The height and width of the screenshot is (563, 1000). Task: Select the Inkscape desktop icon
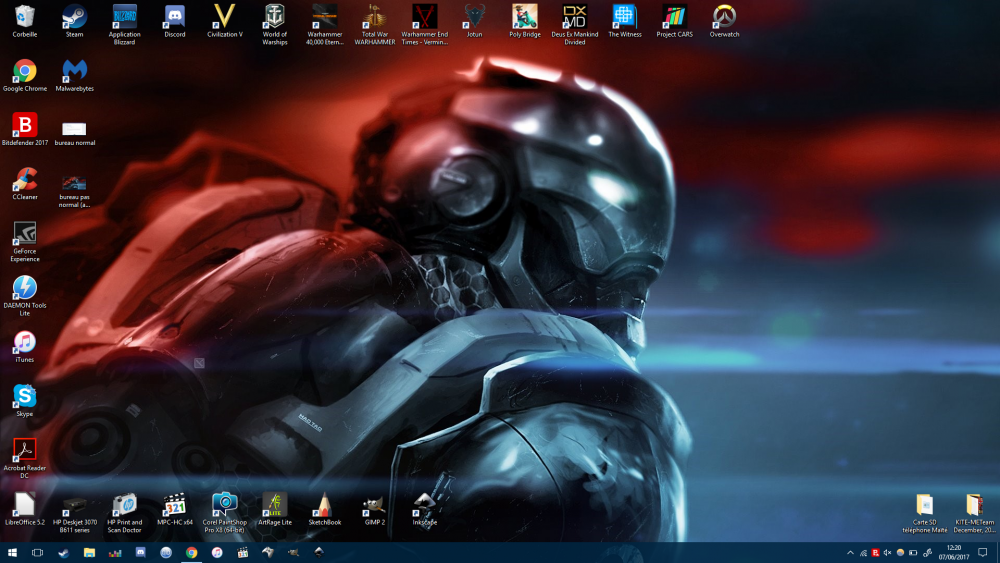424,505
